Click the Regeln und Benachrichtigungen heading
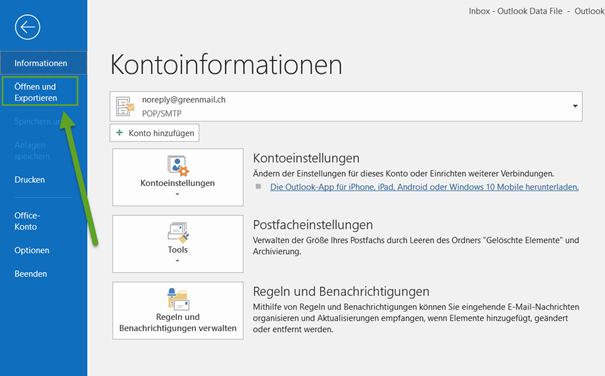 pos(341,291)
